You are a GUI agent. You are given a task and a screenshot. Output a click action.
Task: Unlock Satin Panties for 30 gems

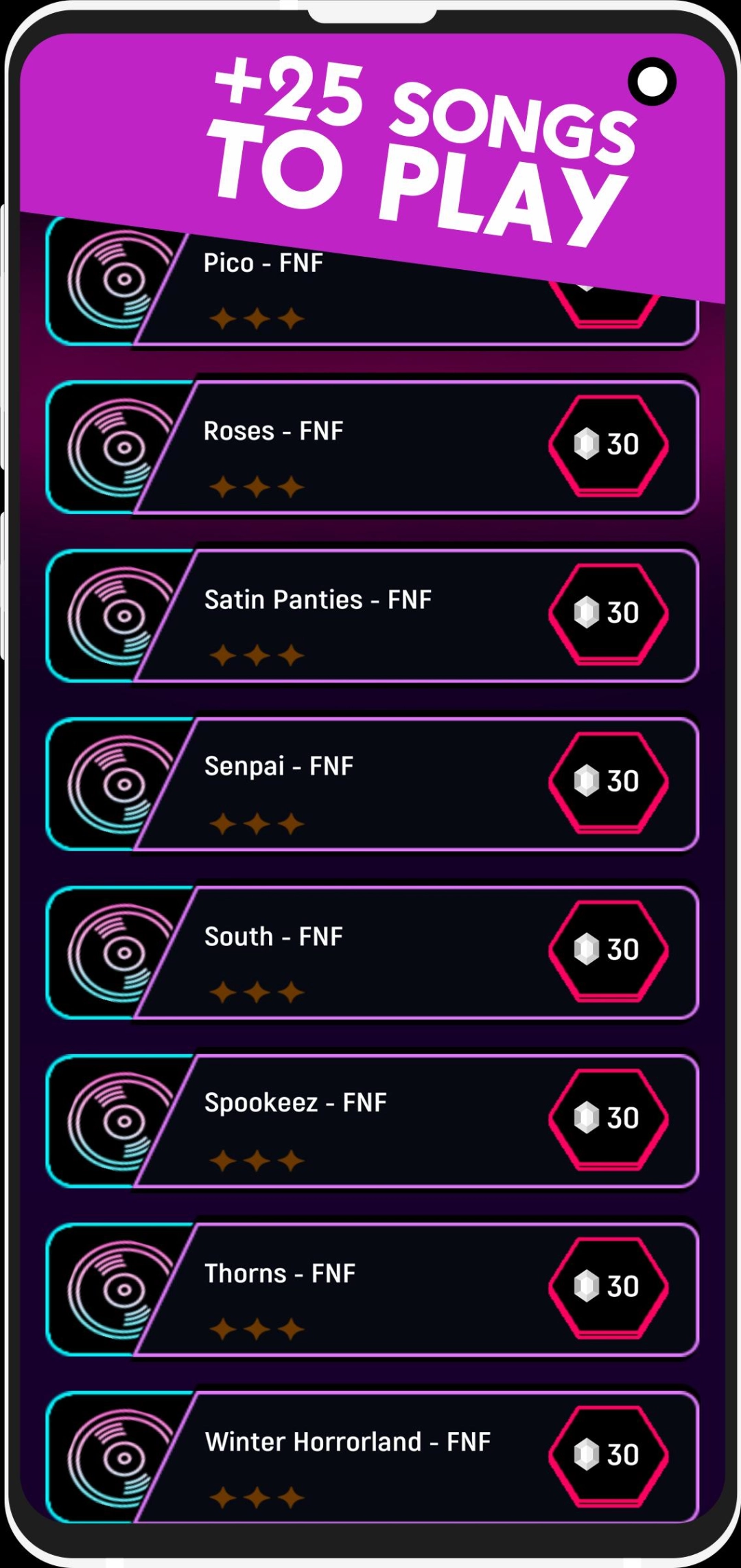[x=608, y=613]
